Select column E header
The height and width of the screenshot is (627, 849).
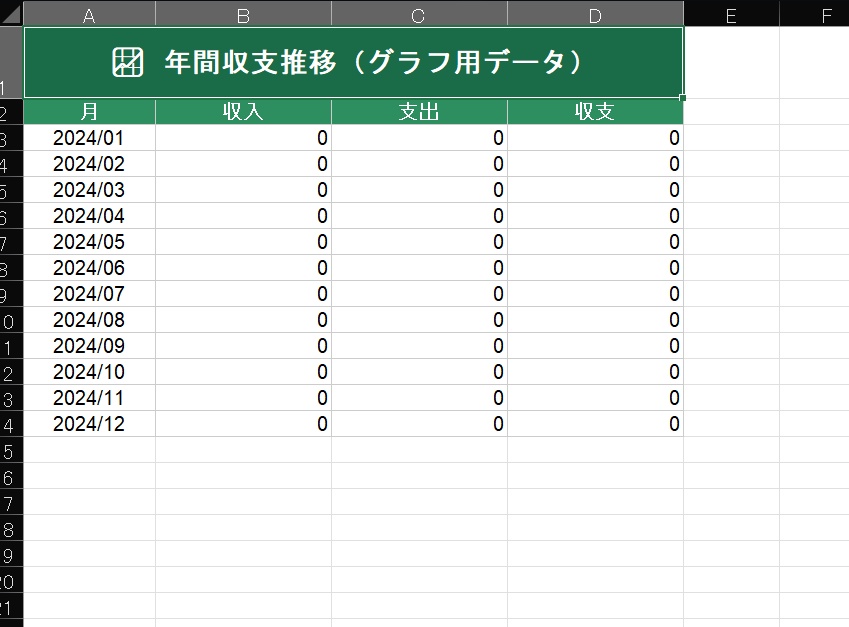732,14
